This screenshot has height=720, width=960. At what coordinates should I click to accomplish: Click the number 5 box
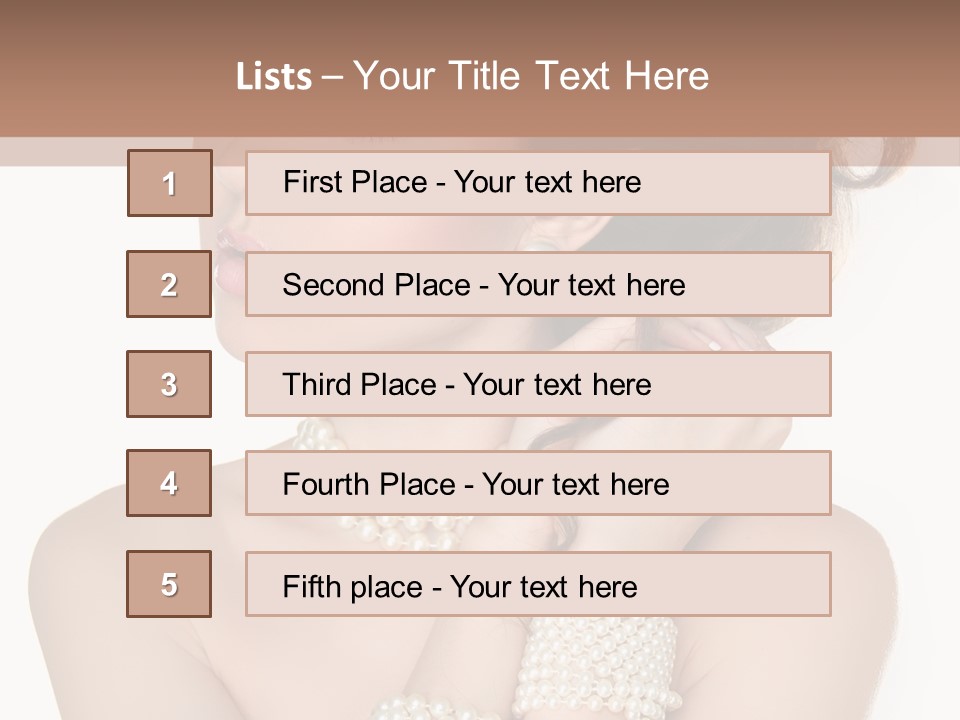[x=169, y=583]
